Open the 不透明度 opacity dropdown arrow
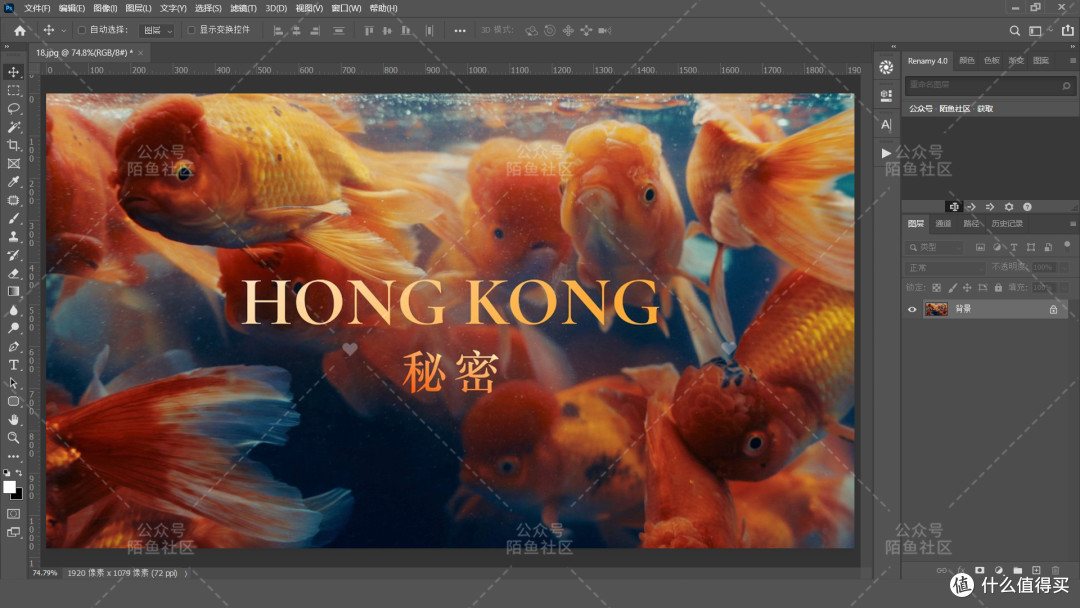The height and width of the screenshot is (608, 1080). click(x=1063, y=267)
